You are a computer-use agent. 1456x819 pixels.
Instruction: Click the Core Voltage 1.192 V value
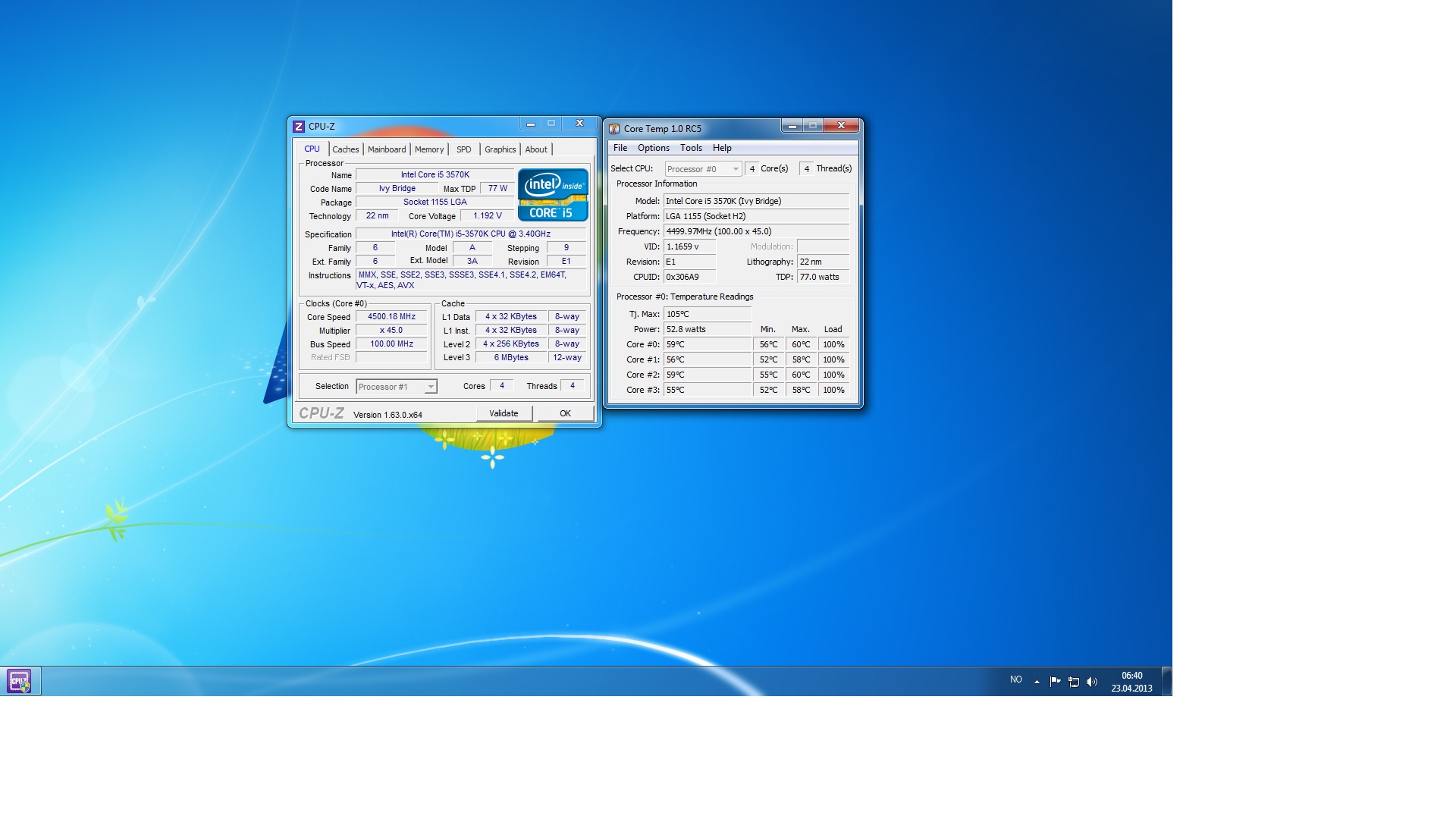(x=488, y=216)
